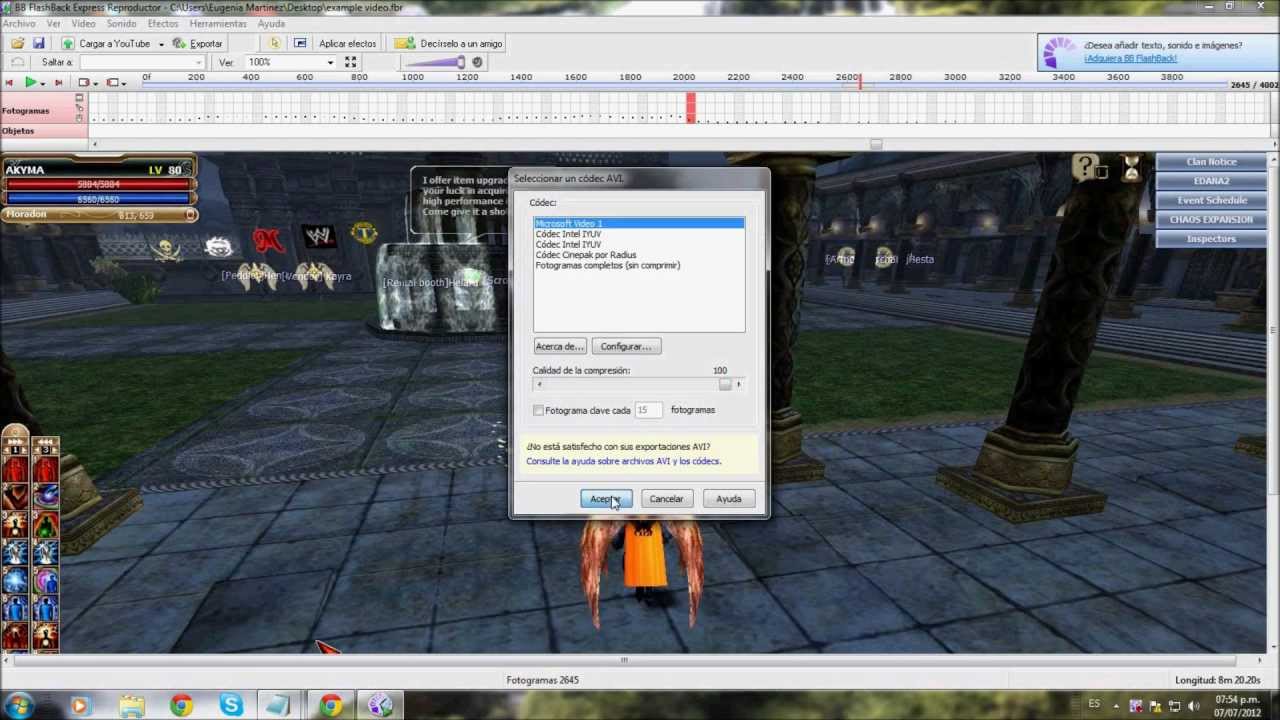The height and width of the screenshot is (720, 1280).
Task: Click the highlighted red frame in Fotogramas track
Action: tap(691, 107)
